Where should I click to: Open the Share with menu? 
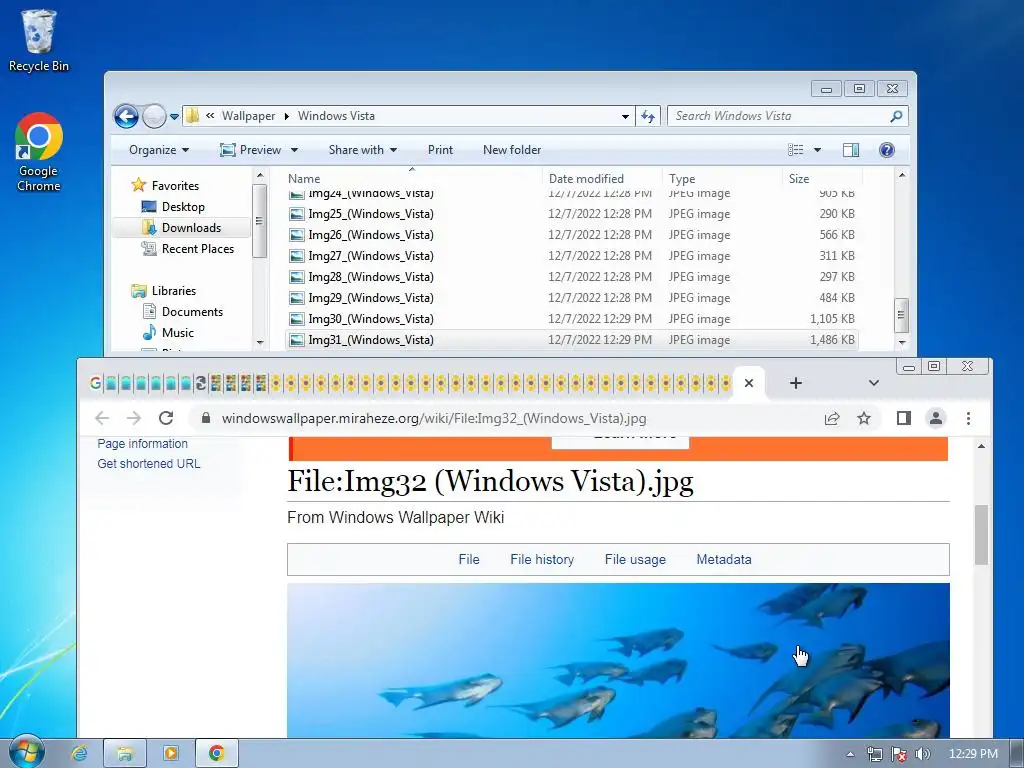362,150
